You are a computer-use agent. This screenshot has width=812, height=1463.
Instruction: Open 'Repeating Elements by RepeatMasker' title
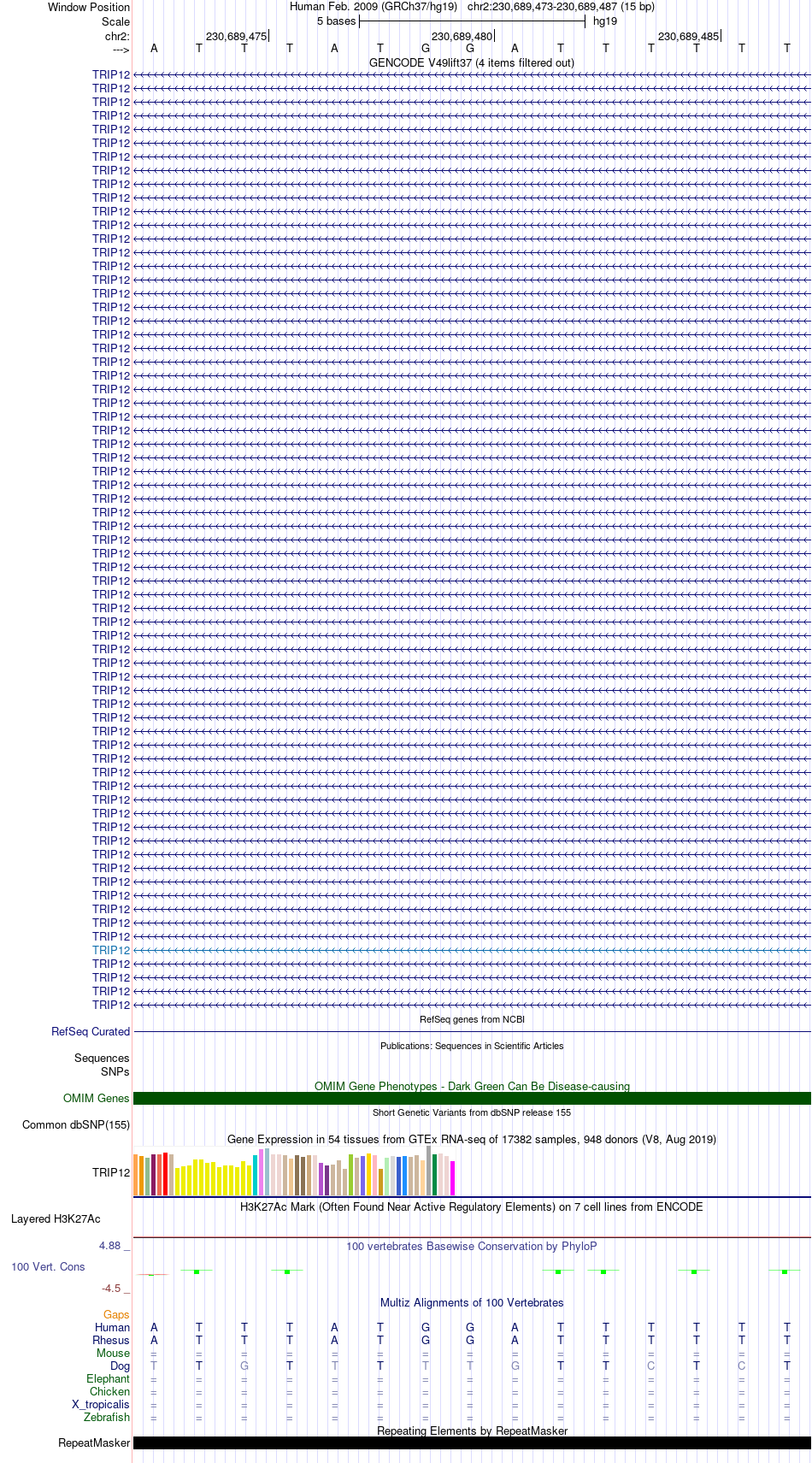click(x=472, y=1431)
